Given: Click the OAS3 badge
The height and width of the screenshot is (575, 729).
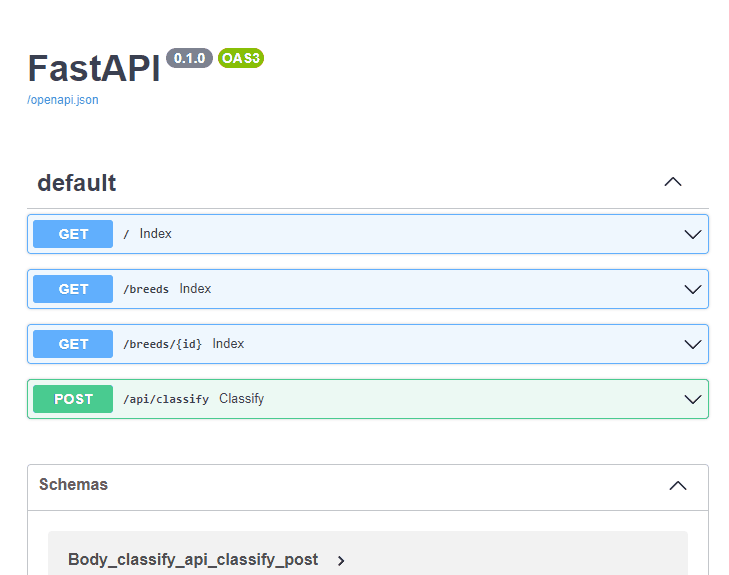Looking at the screenshot, I should [x=241, y=58].
